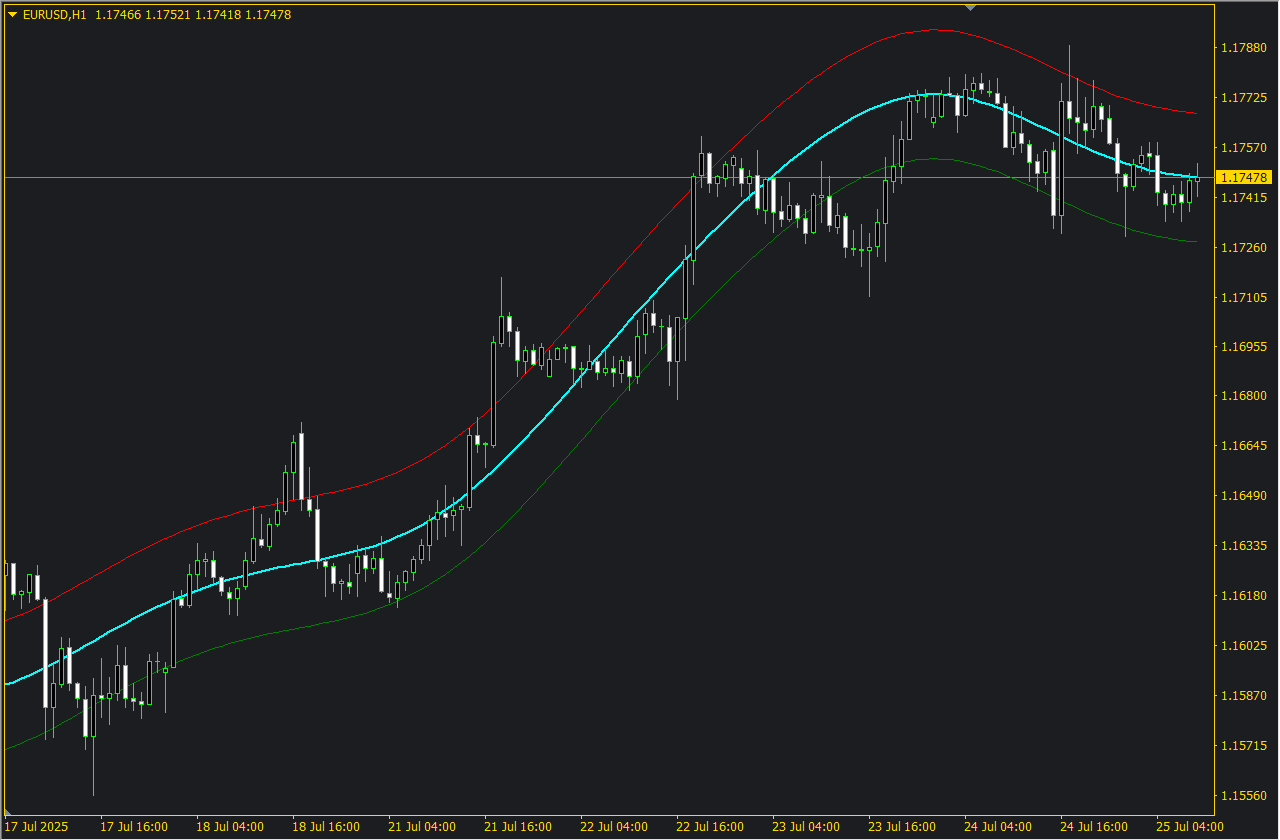Click the OHLC values 1.17466 1.17521 1.17418 1.17478
Screen dimensions: 1280x840
[x=193, y=15]
